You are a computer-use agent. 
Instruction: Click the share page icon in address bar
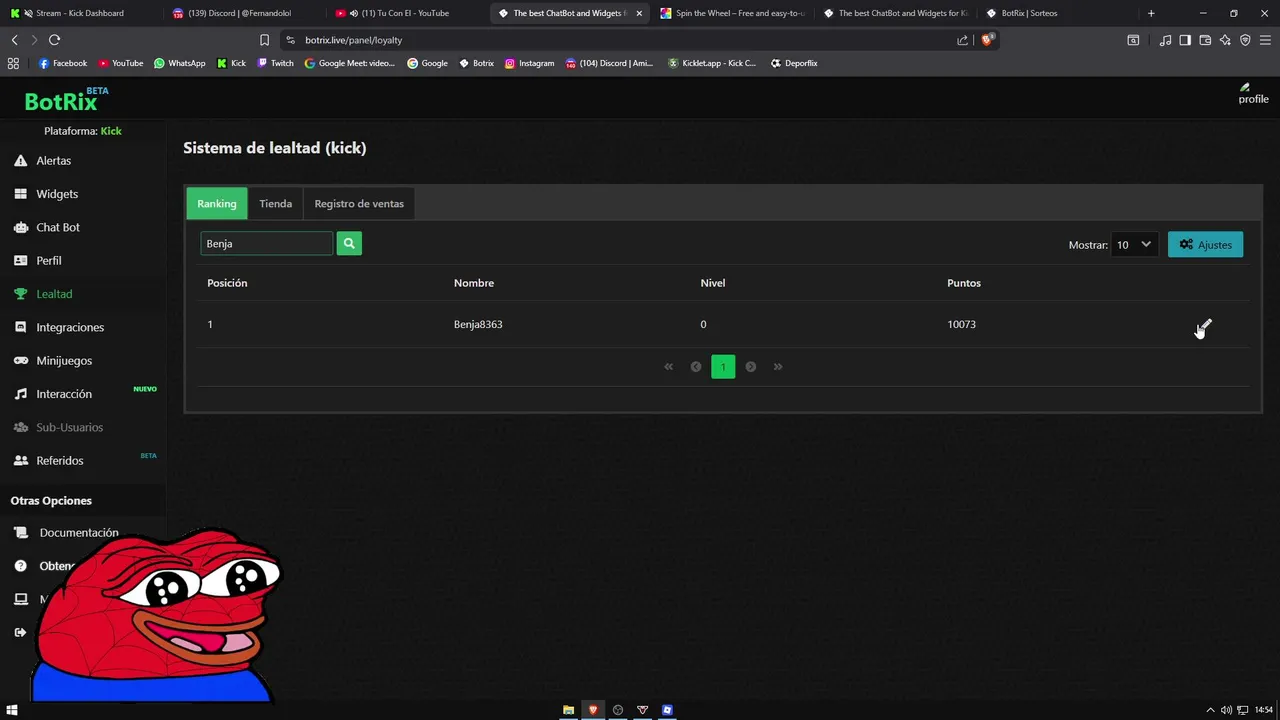pos(962,40)
